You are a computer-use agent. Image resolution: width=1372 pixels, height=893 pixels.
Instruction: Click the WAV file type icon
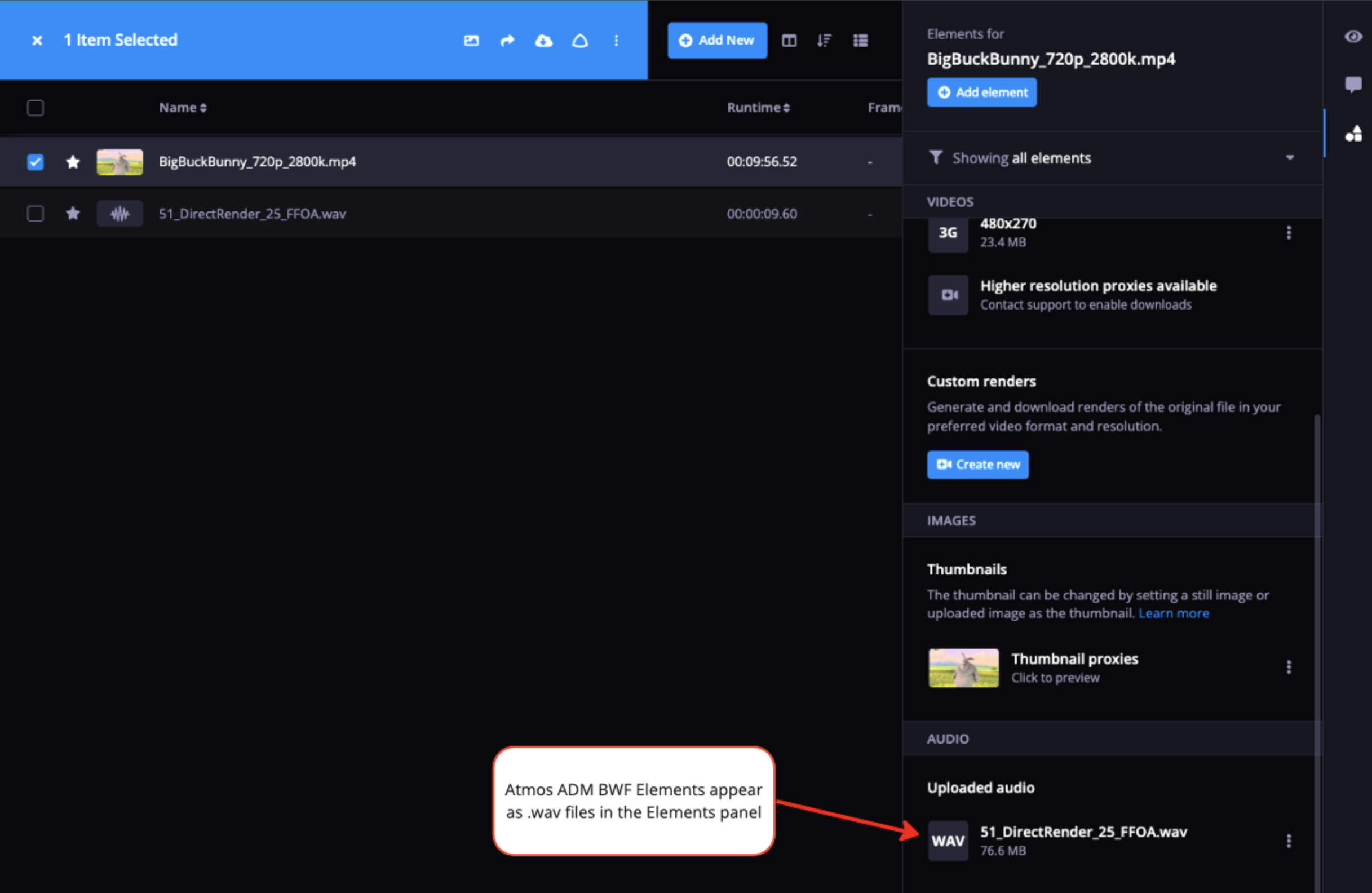pyautogui.click(x=948, y=841)
